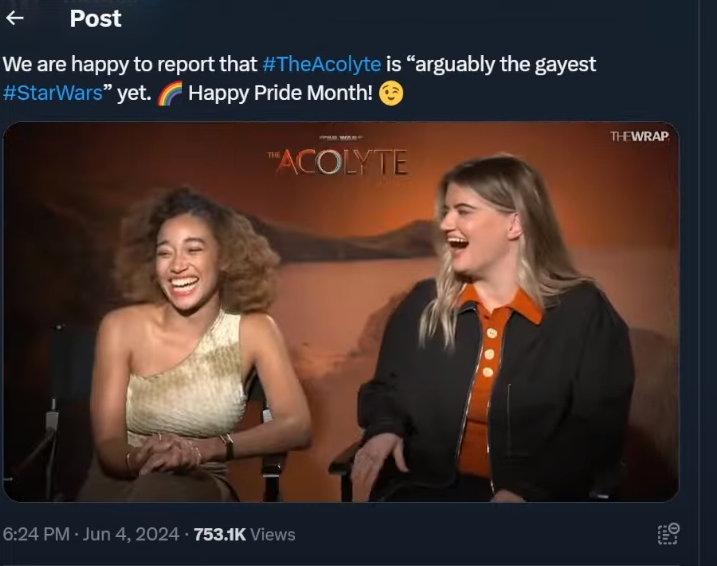Screen dimensions: 717x566
Task: Click the "Happy Pride Month!" text
Action: [x=280, y=93]
